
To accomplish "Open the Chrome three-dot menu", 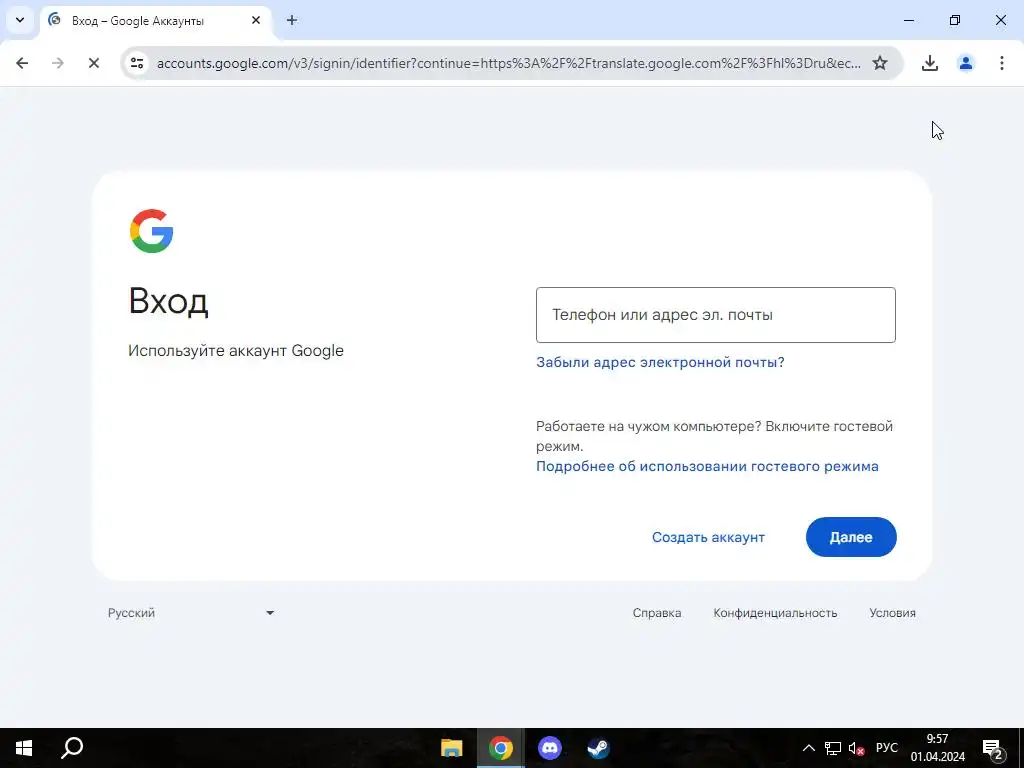I will pyautogui.click(x=1001, y=63).
